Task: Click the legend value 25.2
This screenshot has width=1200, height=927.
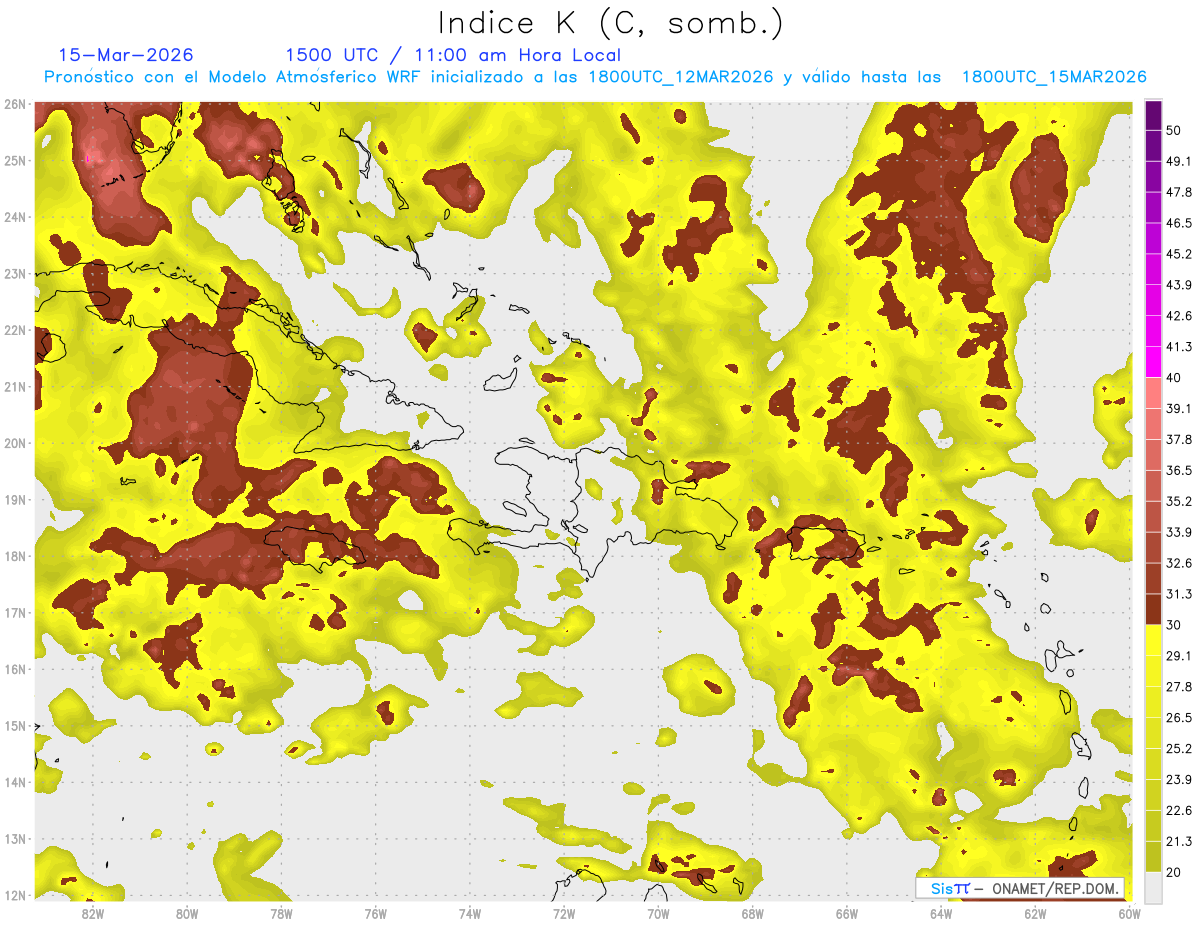Action: pyautogui.click(x=1178, y=749)
